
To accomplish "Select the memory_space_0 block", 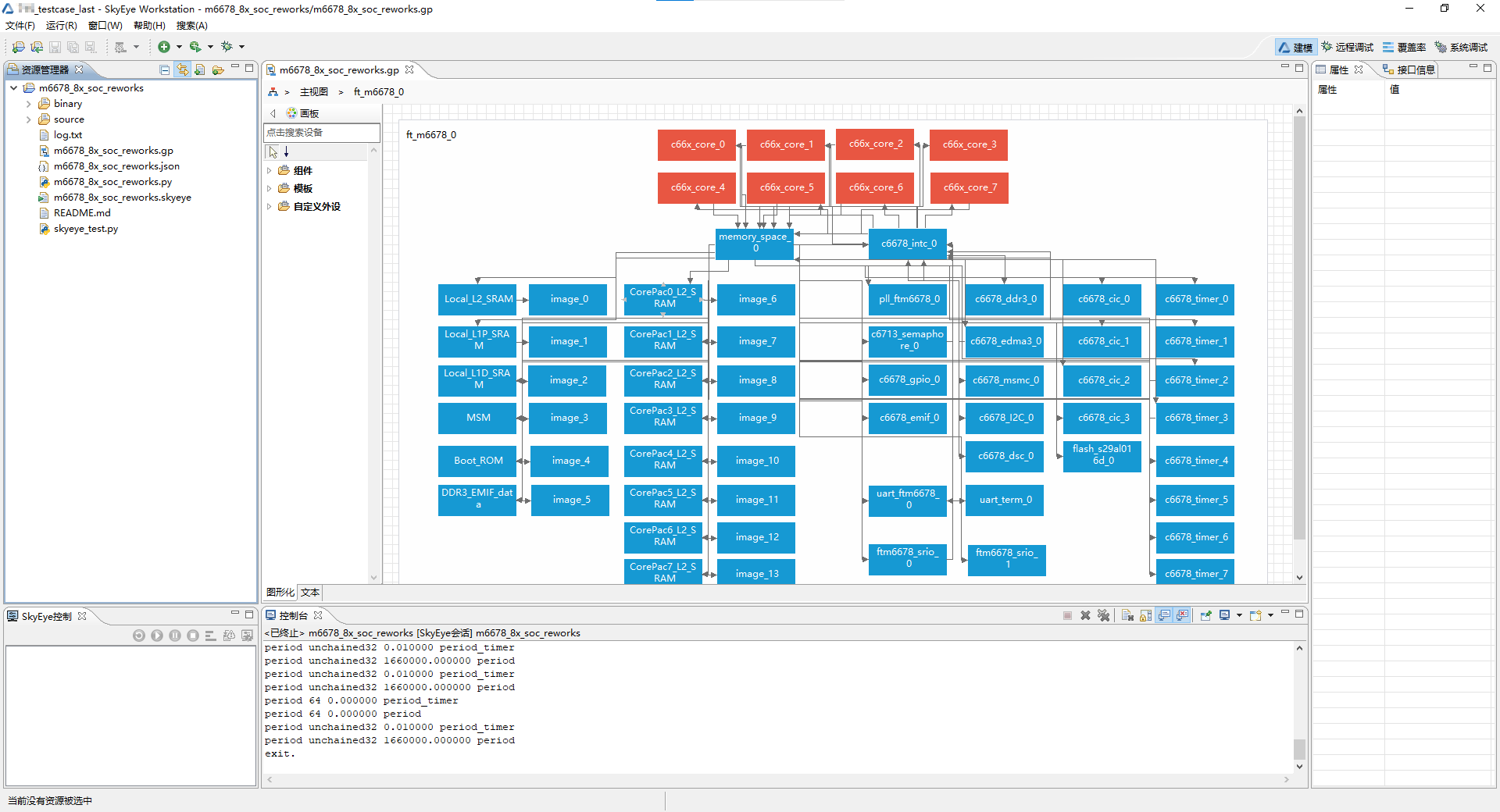I will click(x=755, y=244).
